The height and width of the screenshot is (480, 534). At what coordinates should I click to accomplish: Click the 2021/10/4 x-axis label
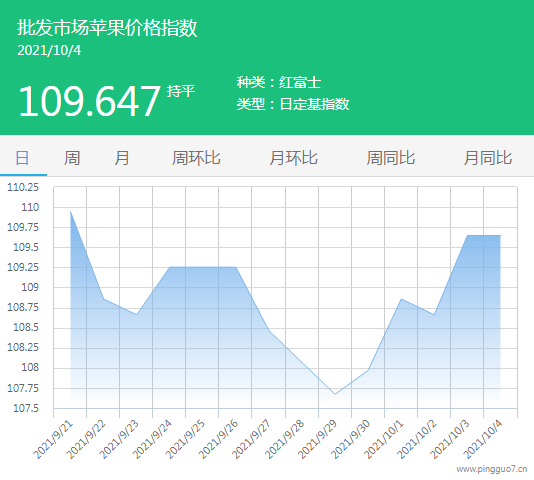click(482, 439)
